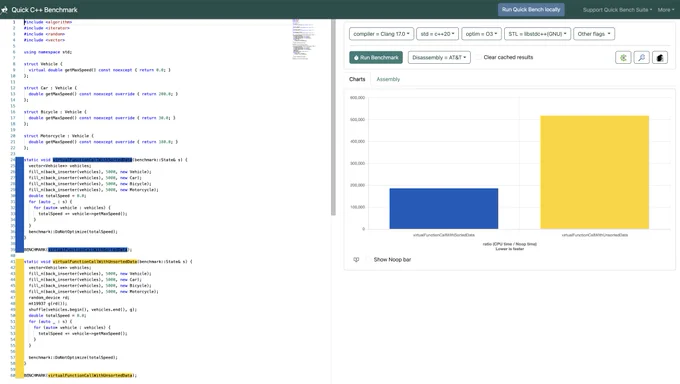Switch to the Charts tab
This screenshot has height=384, width=680.
[x=357, y=79]
